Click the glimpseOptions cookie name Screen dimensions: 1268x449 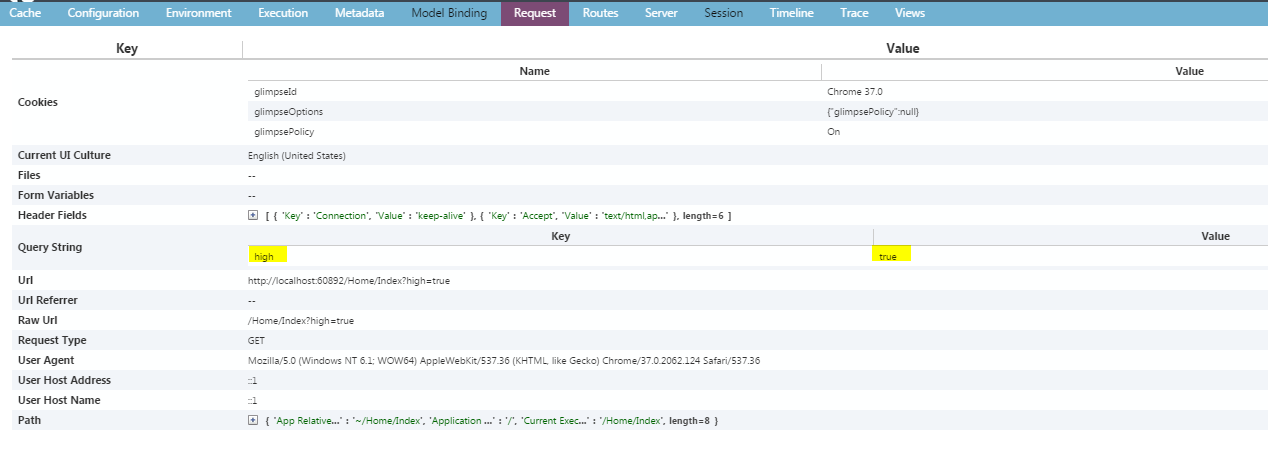click(x=288, y=111)
